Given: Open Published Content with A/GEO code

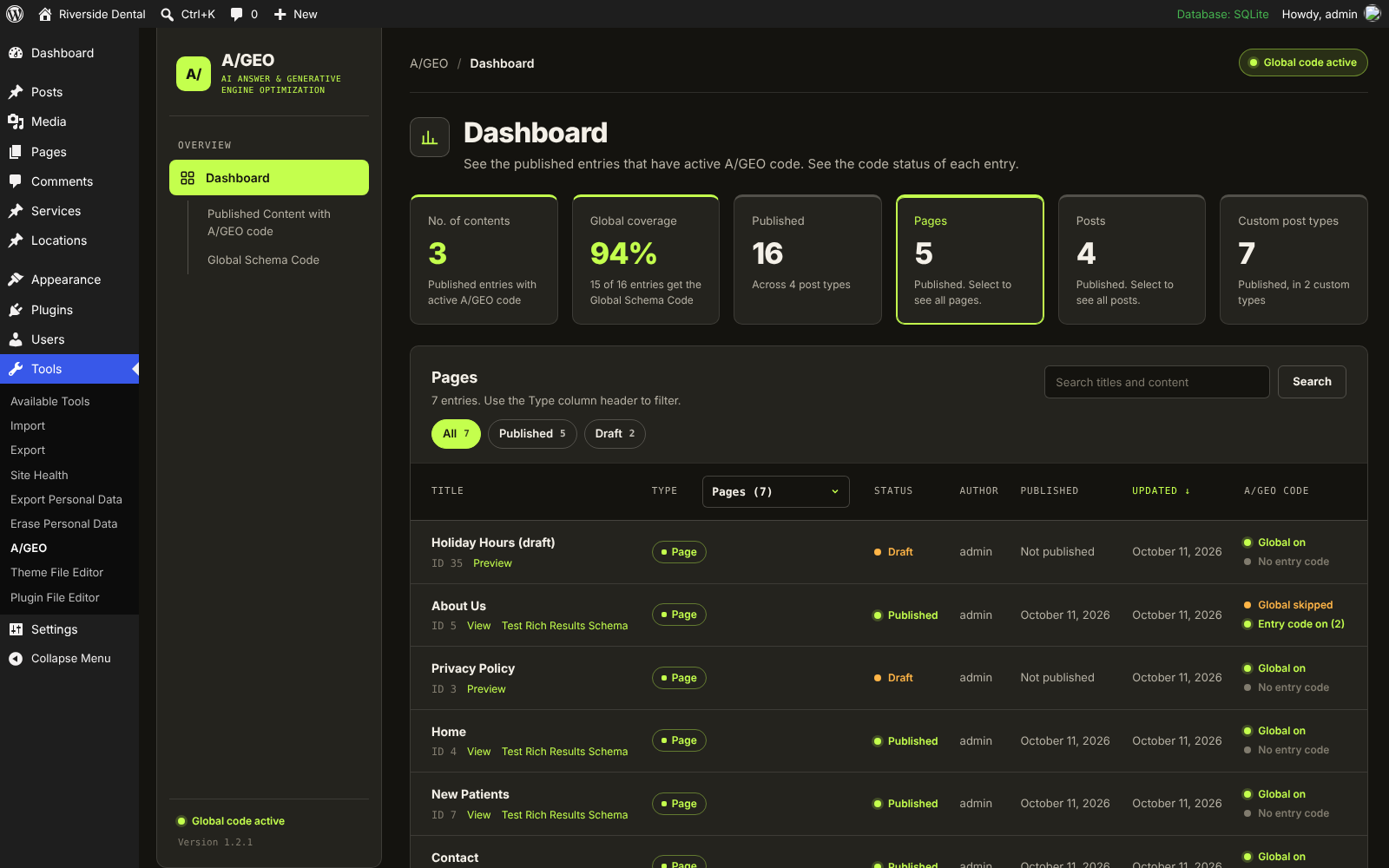Looking at the screenshot, I should pos(269,222).
